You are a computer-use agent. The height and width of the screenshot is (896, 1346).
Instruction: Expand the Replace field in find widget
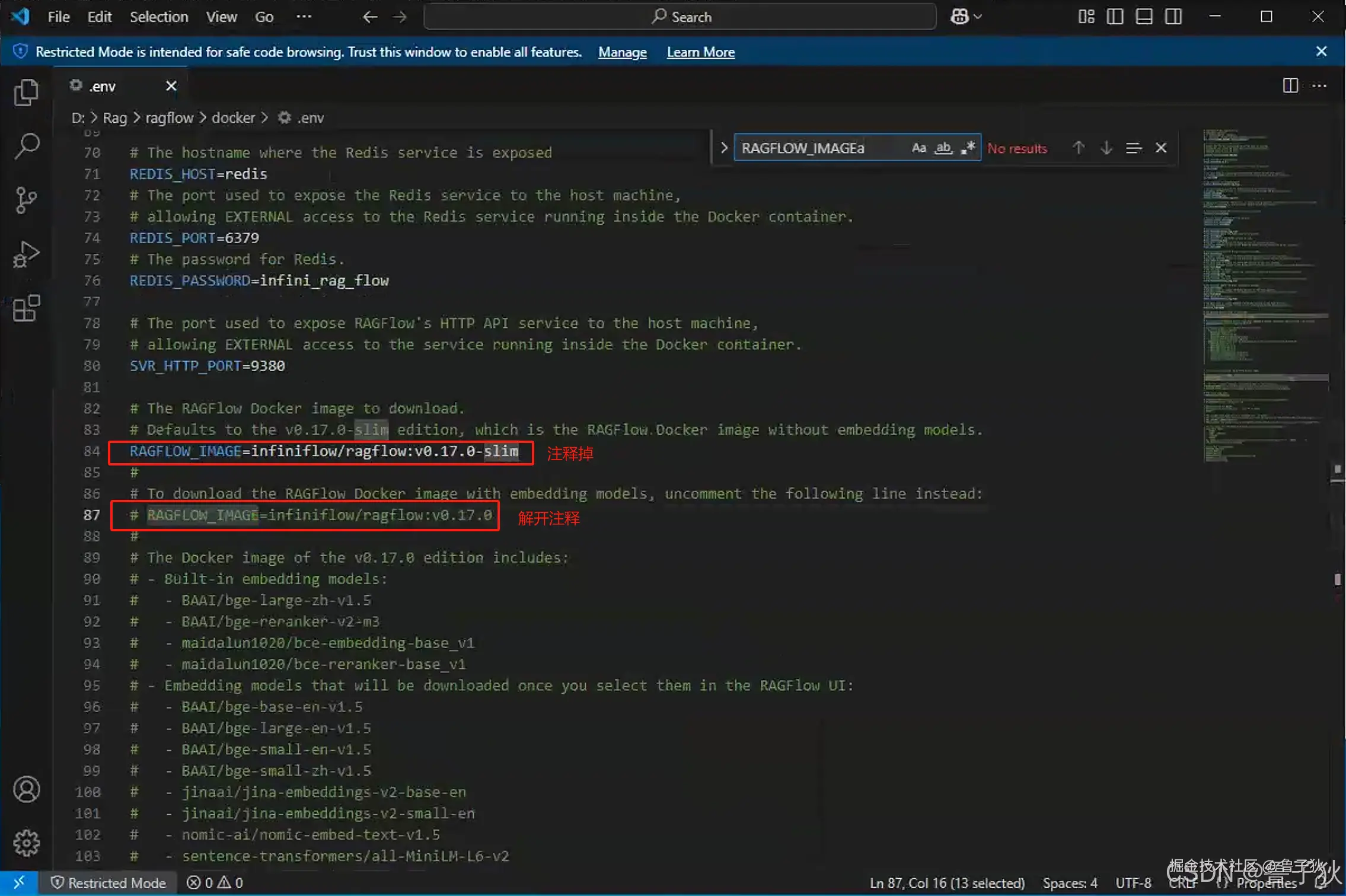(723, 148)
